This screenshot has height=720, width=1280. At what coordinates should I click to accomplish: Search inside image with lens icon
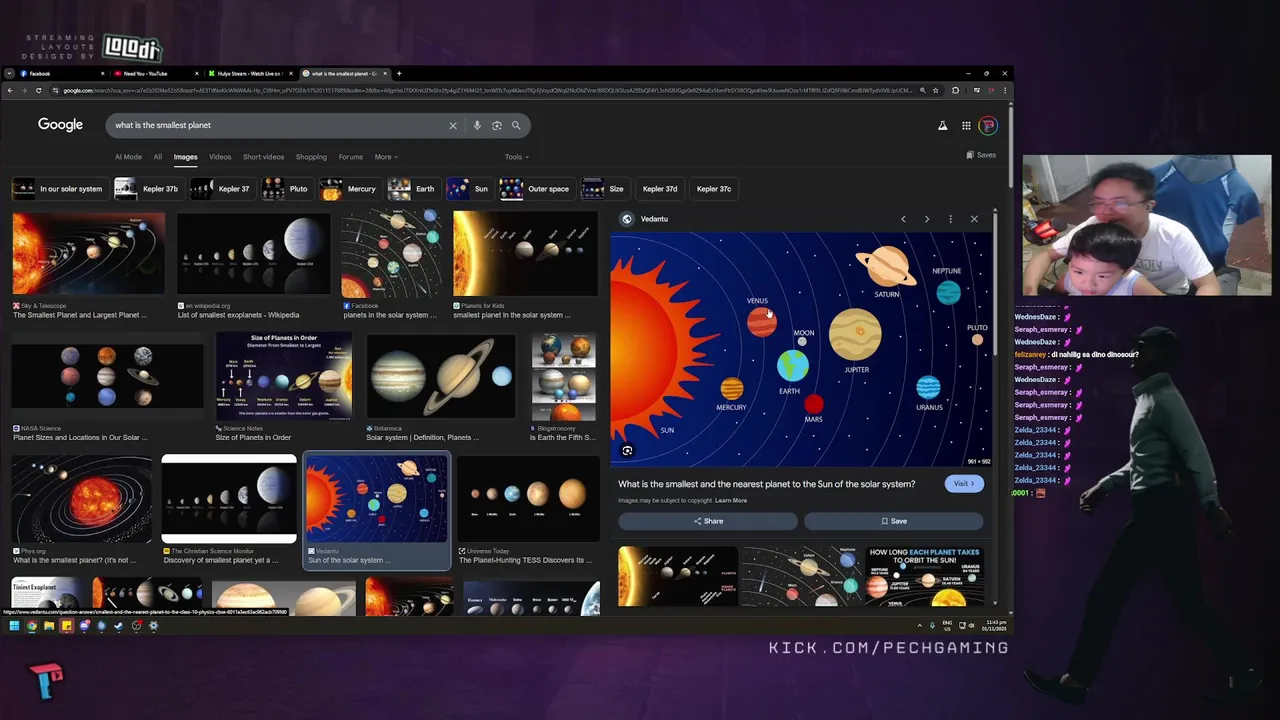click(627, 451)
